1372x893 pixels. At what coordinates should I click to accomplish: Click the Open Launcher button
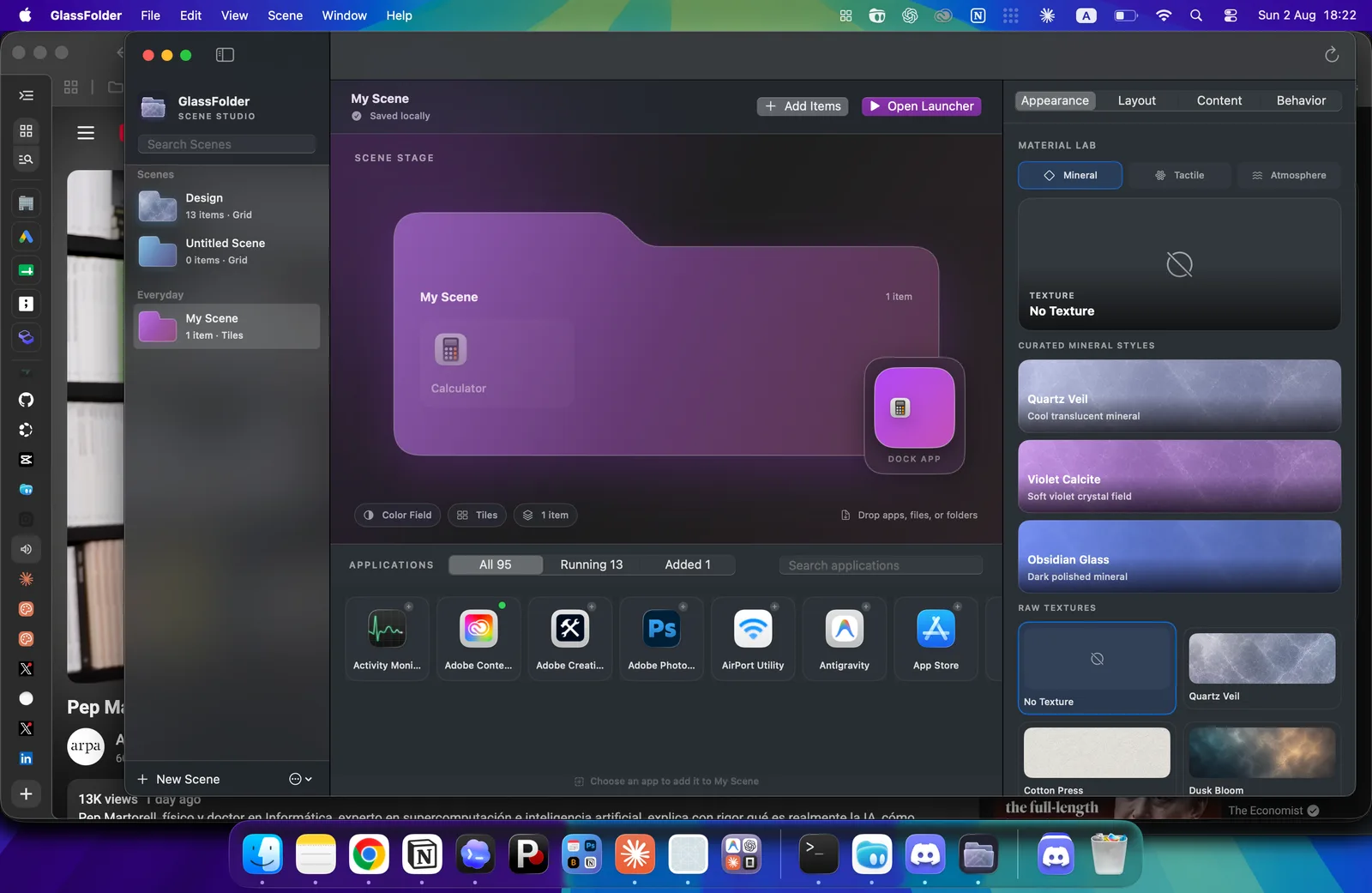coord(921,106)
